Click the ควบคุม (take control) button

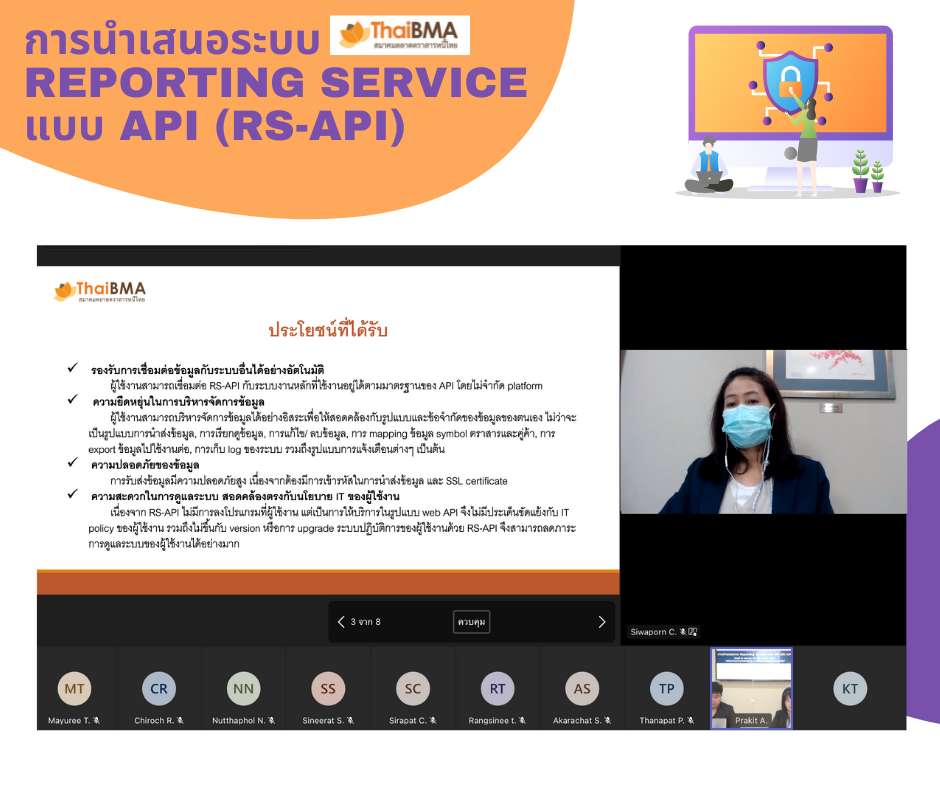(471, 621)
